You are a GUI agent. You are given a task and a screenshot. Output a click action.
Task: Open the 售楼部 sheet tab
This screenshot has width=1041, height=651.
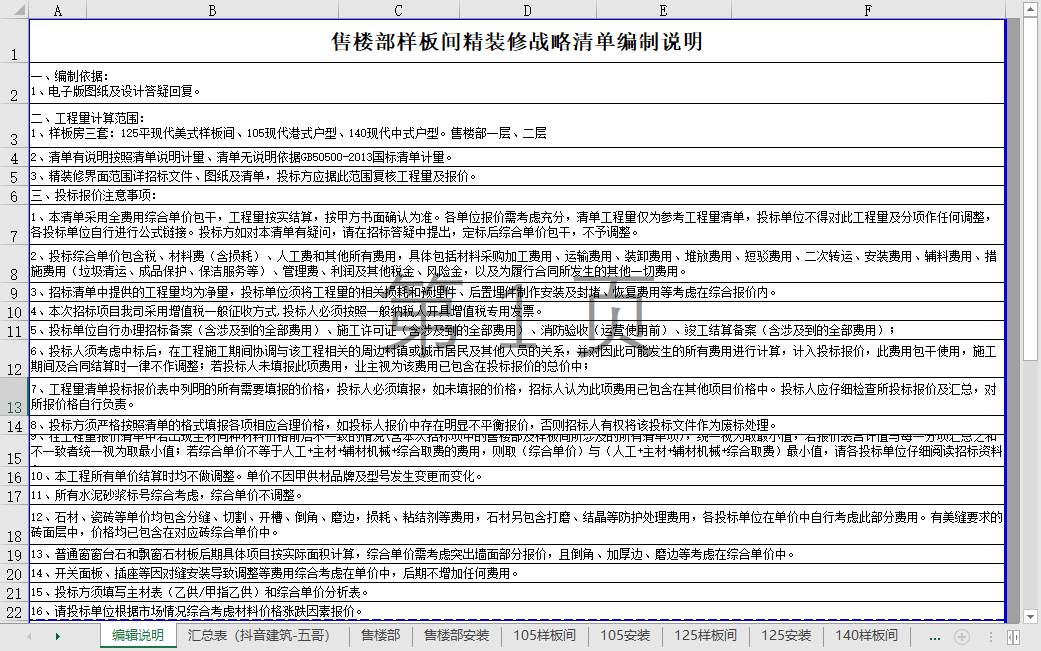coord(380,636)
